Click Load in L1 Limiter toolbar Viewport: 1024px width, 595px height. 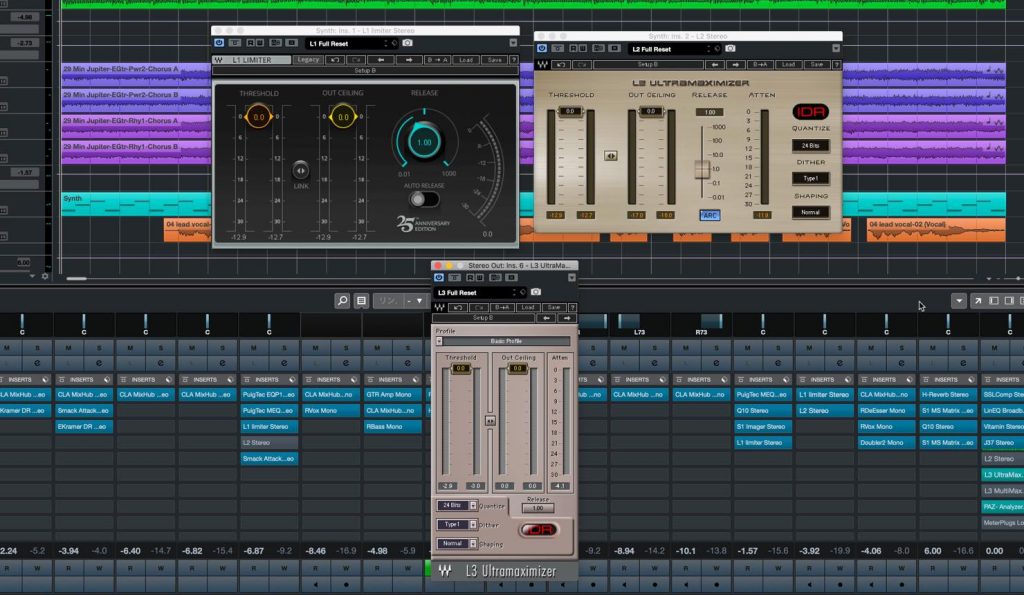coord(466,60)
